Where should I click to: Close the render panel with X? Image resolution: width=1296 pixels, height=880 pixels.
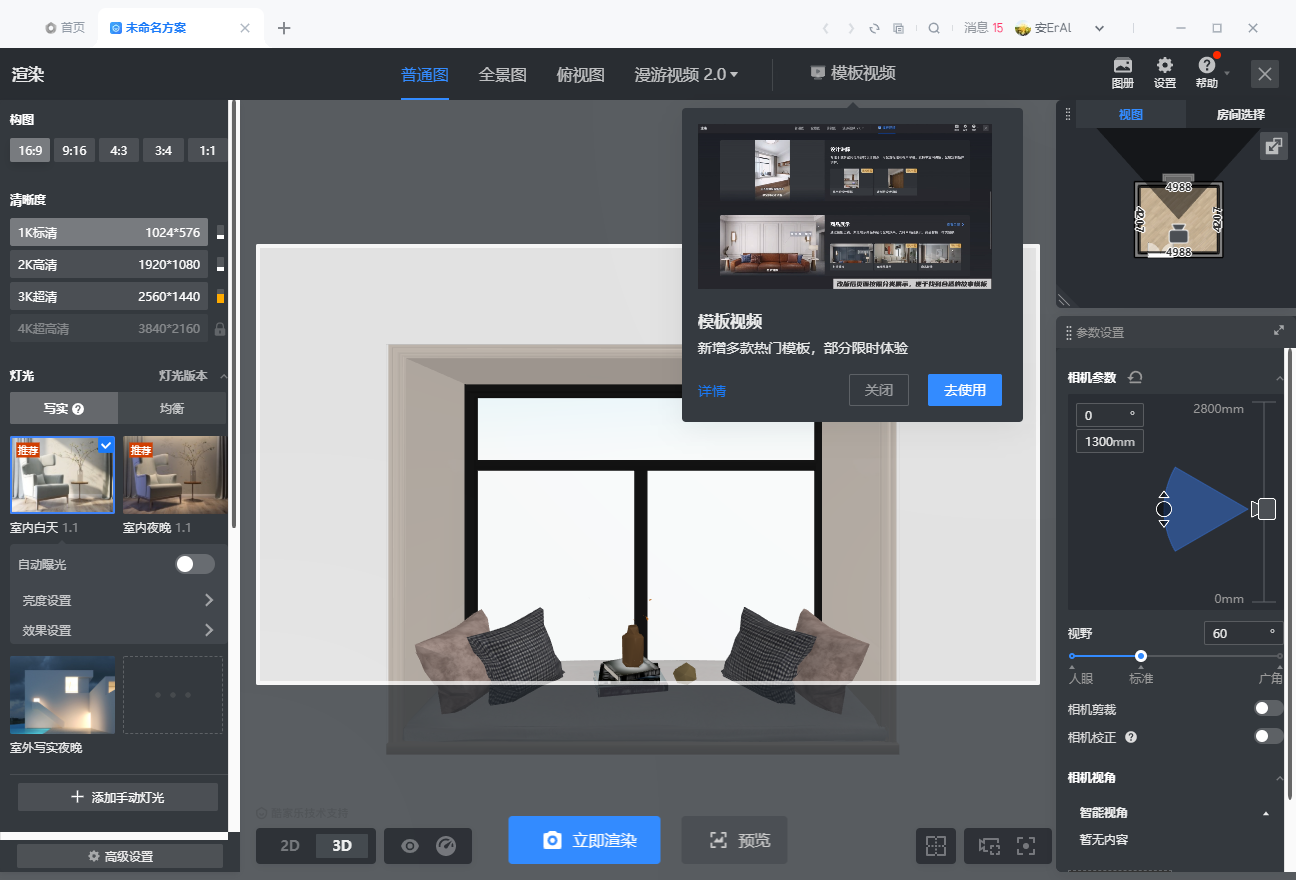coord(1265,73)
